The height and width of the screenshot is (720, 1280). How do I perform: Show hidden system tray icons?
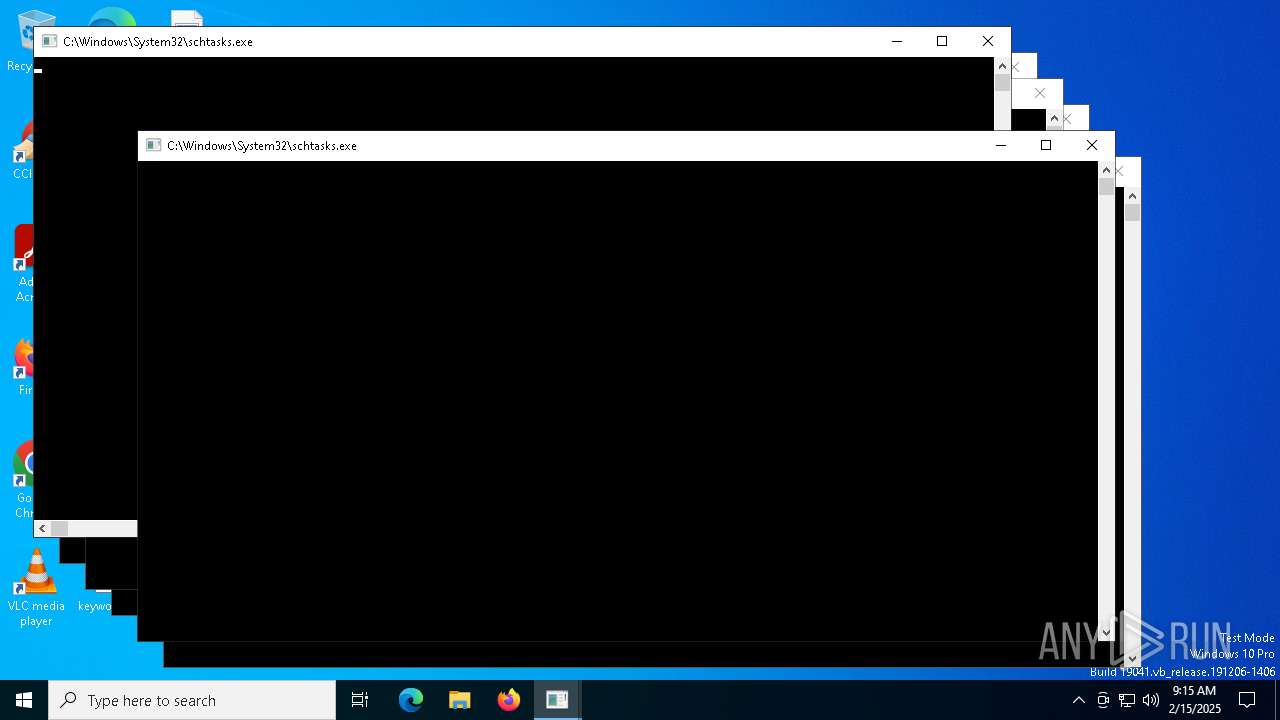click(x=1078, y=700)
